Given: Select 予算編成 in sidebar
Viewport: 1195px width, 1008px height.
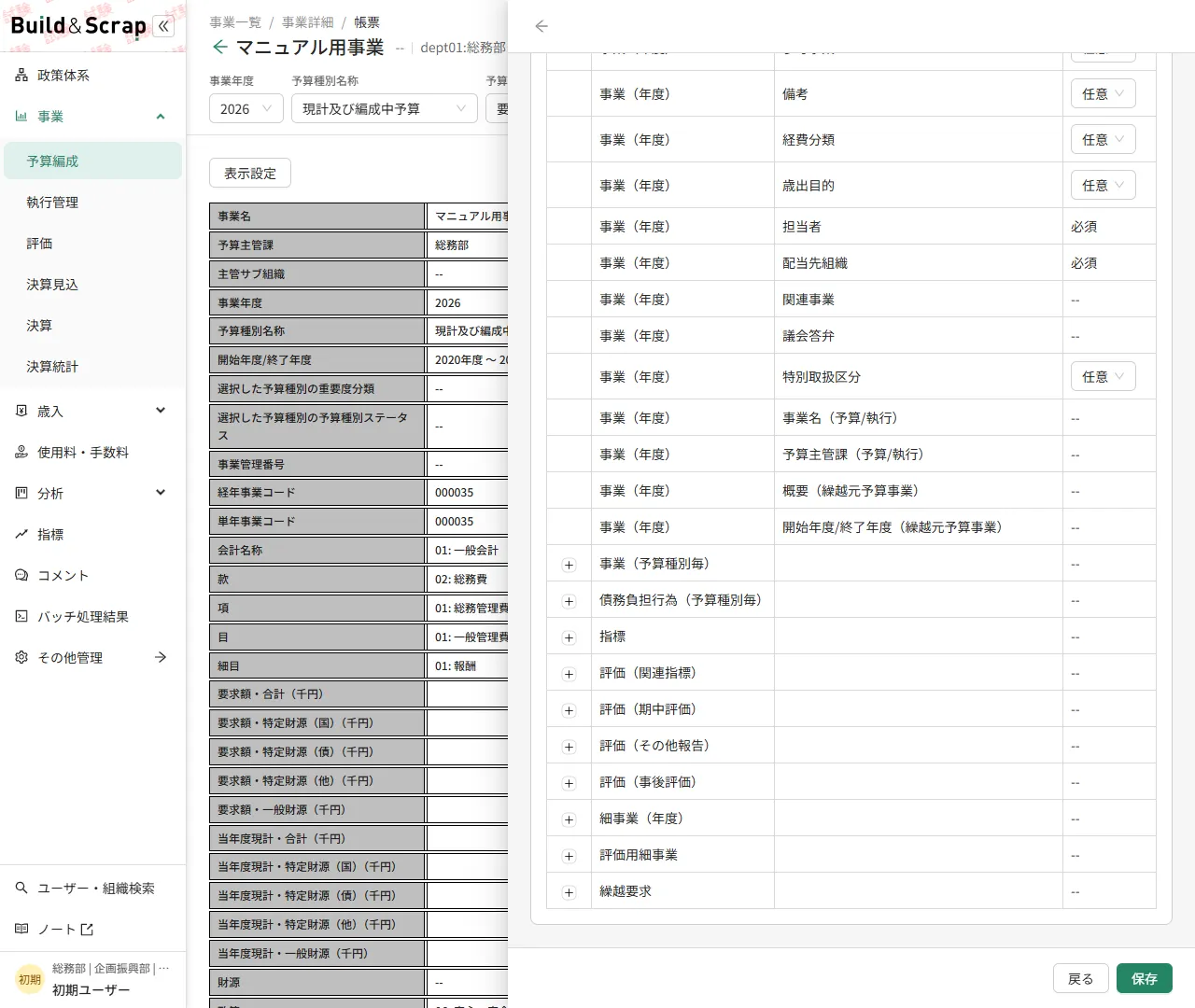Looking at the screenshot, I should point(92,161).
